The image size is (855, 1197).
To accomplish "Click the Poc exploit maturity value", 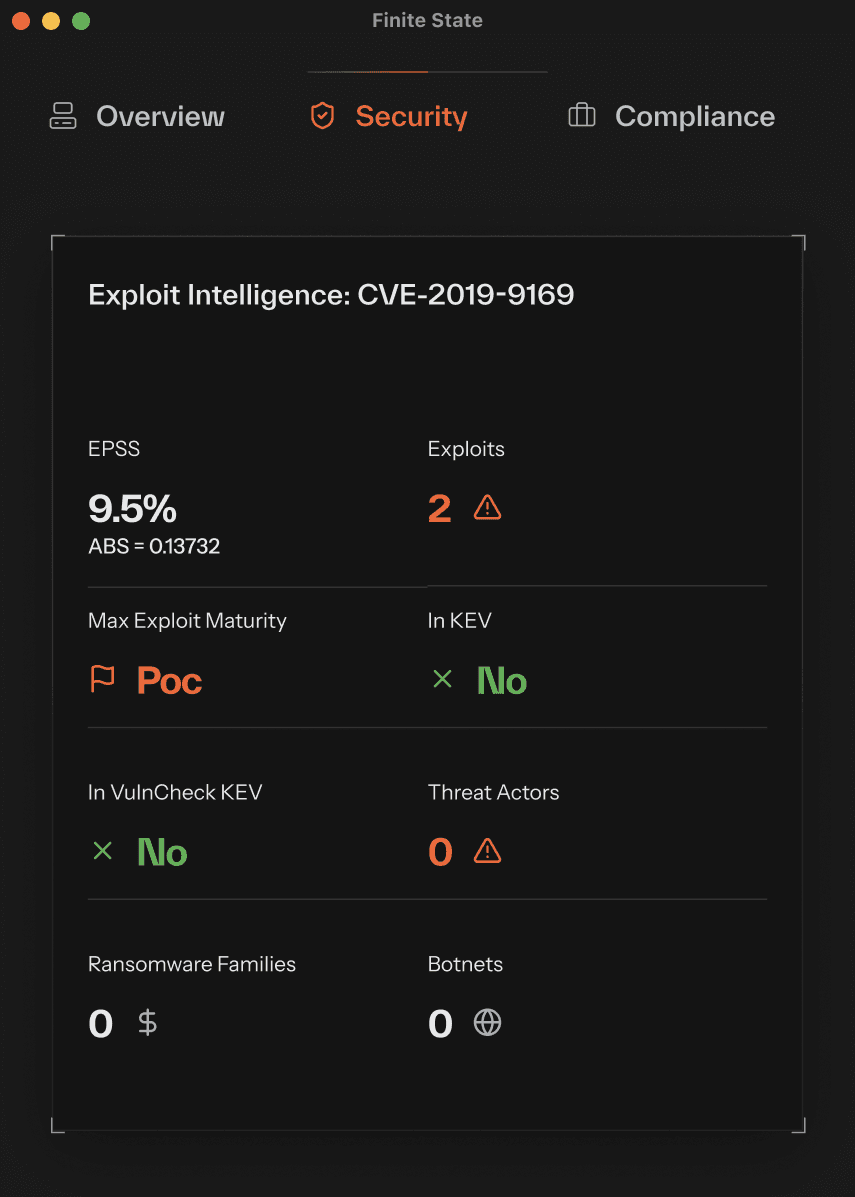I will tap(169, 681).
